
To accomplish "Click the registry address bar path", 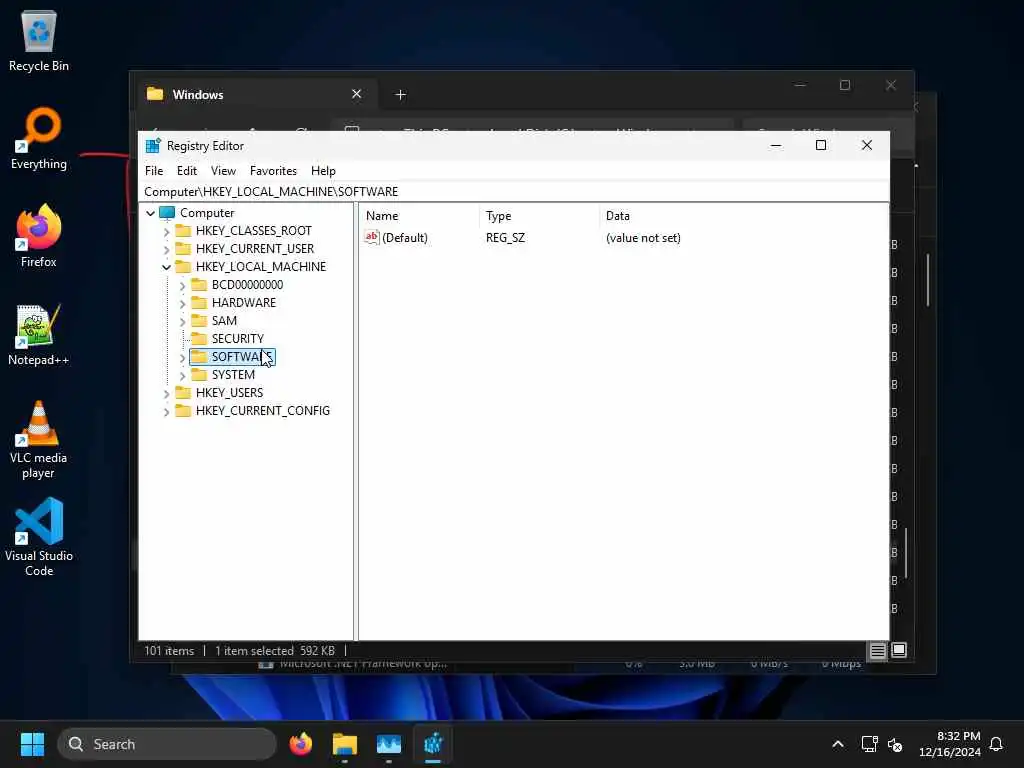I will [x=514, y=191].
